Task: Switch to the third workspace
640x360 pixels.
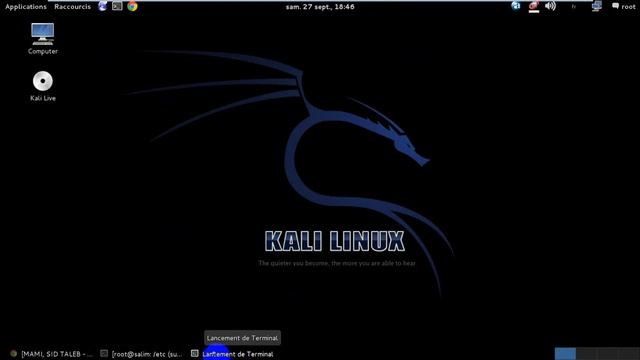Action: (608, 353)
